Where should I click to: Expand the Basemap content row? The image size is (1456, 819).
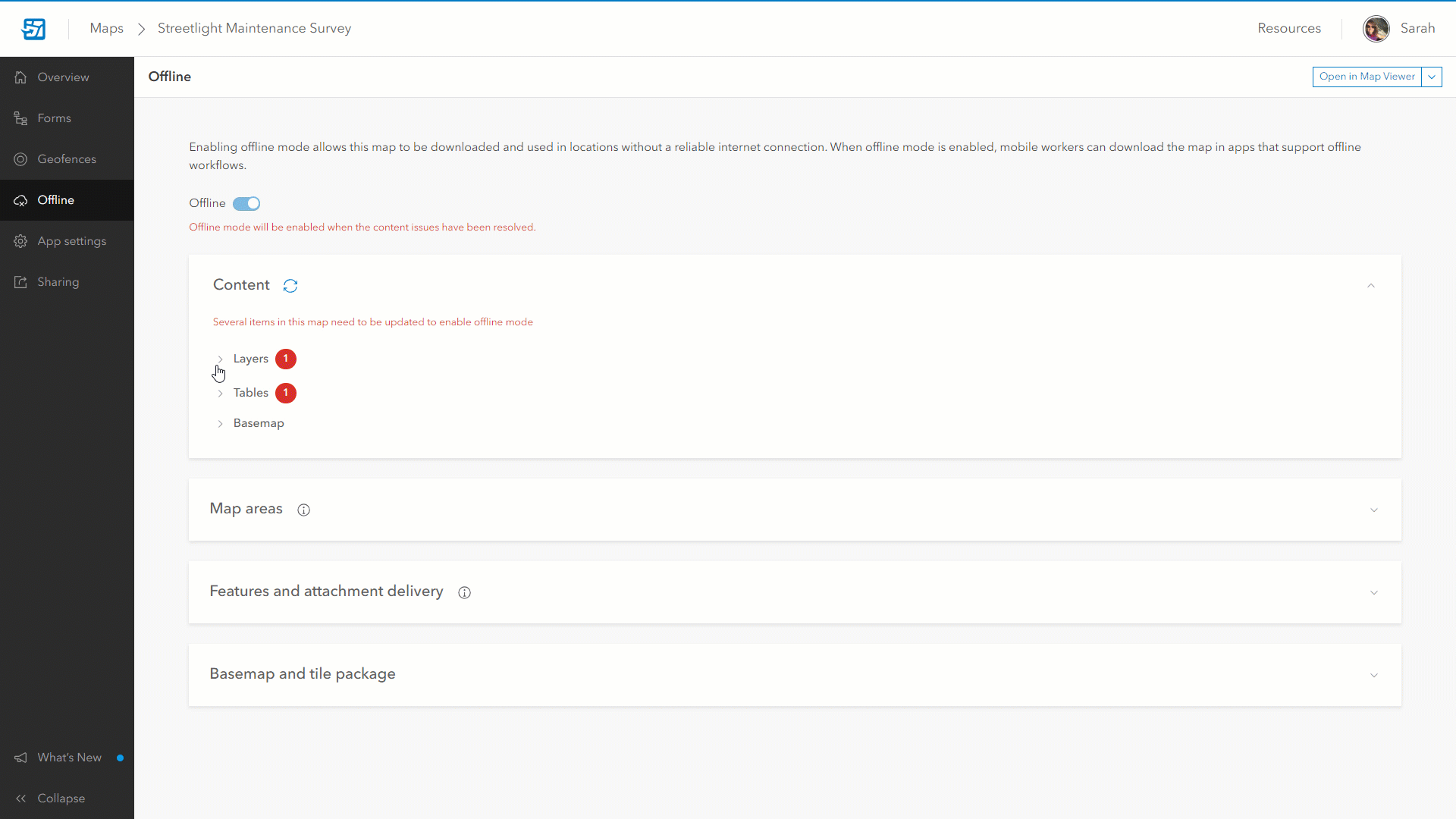[x=220, y=423]
